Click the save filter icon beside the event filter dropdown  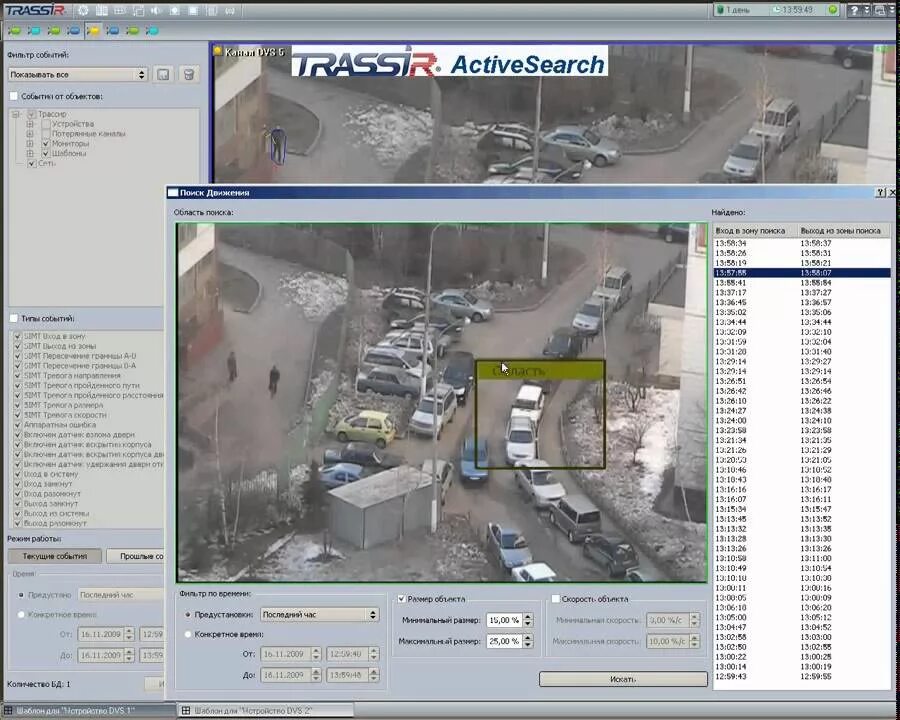pyautogui.click(x=164, y=75)
